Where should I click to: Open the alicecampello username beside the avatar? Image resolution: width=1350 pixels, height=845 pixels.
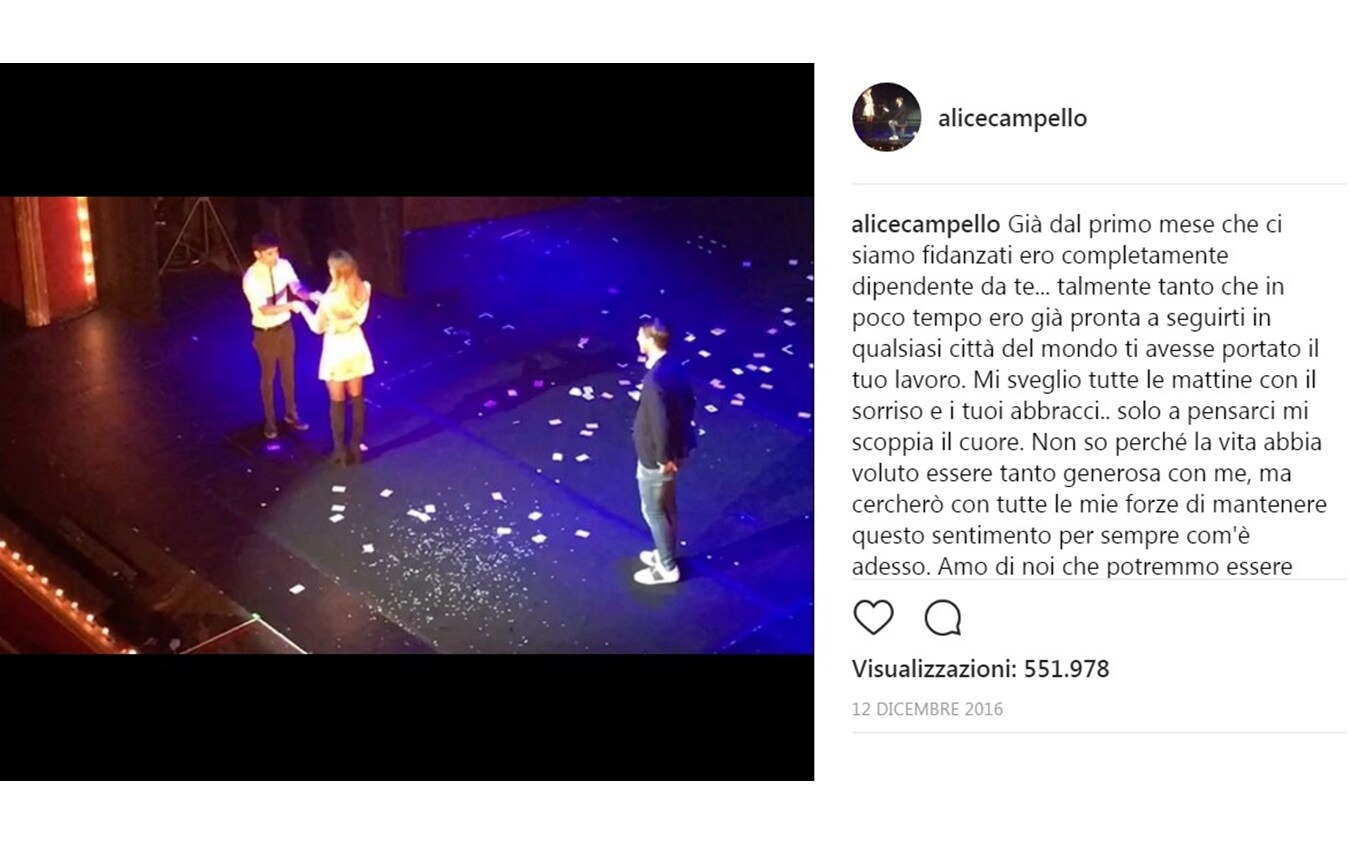[1012, 118]
